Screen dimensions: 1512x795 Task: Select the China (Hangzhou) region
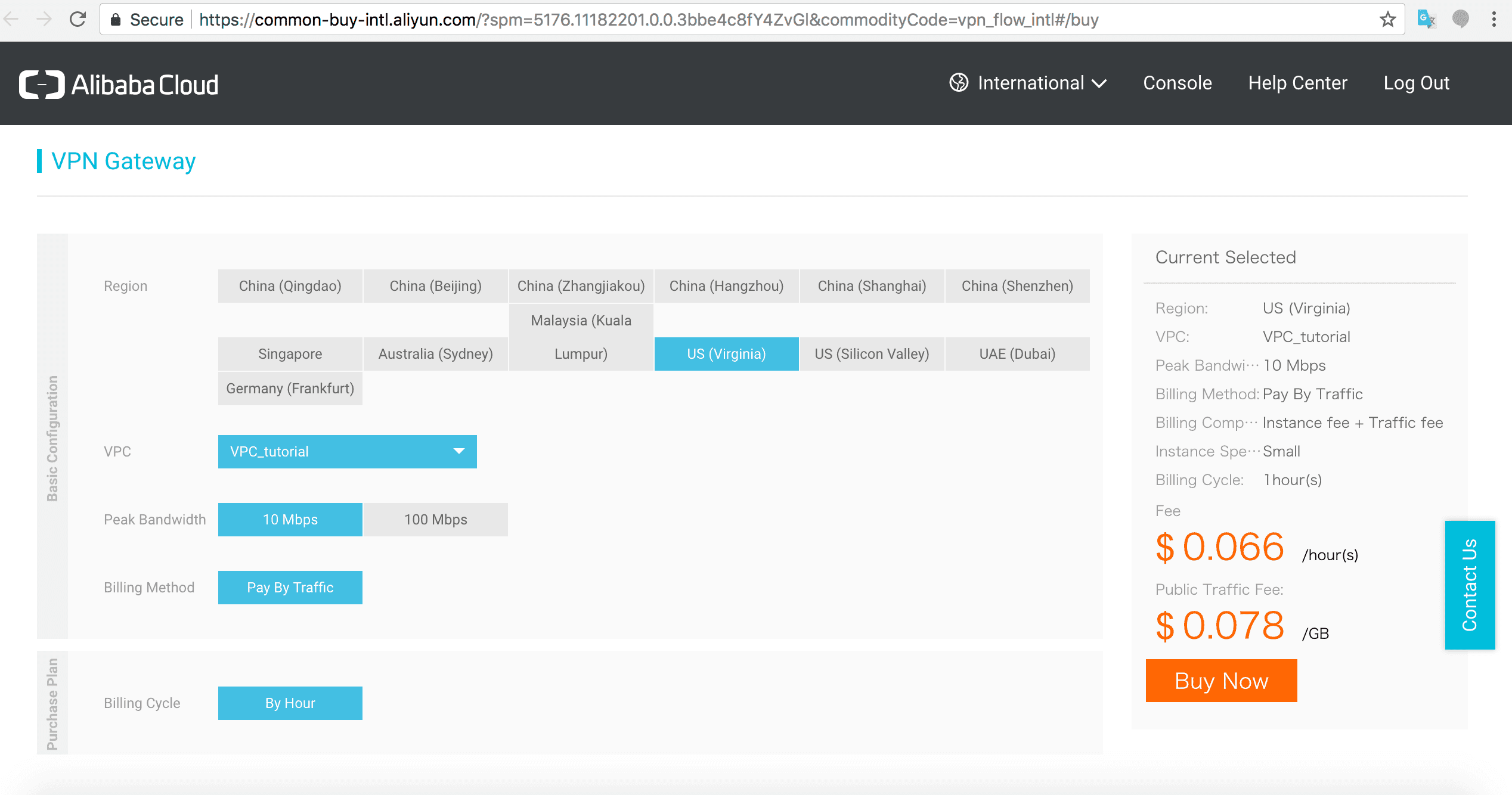click(727, 286)
